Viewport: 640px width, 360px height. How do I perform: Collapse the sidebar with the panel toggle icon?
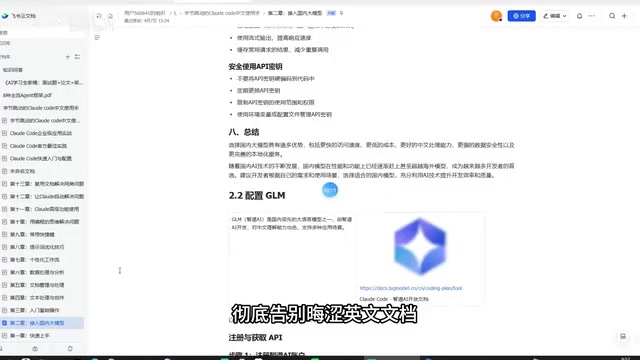tap(99, 16)
